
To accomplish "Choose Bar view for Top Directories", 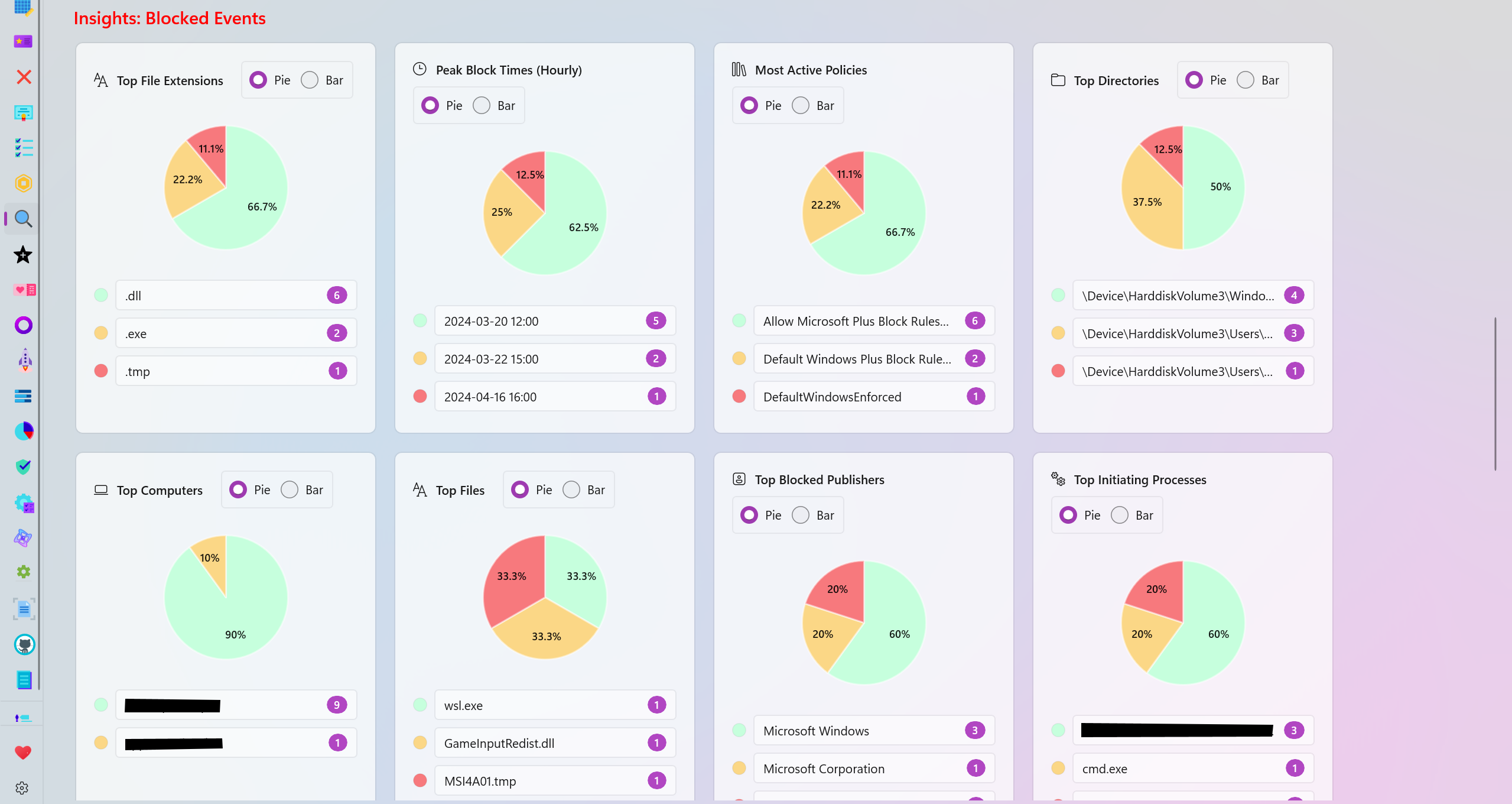I will point(1246,80).
